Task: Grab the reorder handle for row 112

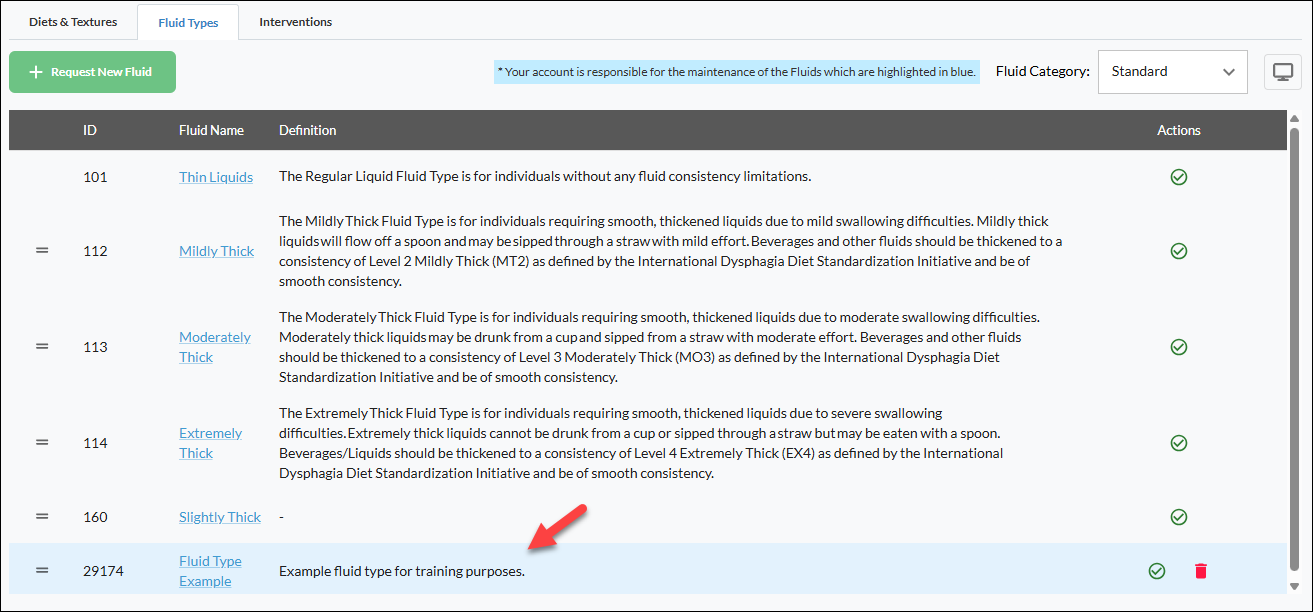Action: click(42, 251)
